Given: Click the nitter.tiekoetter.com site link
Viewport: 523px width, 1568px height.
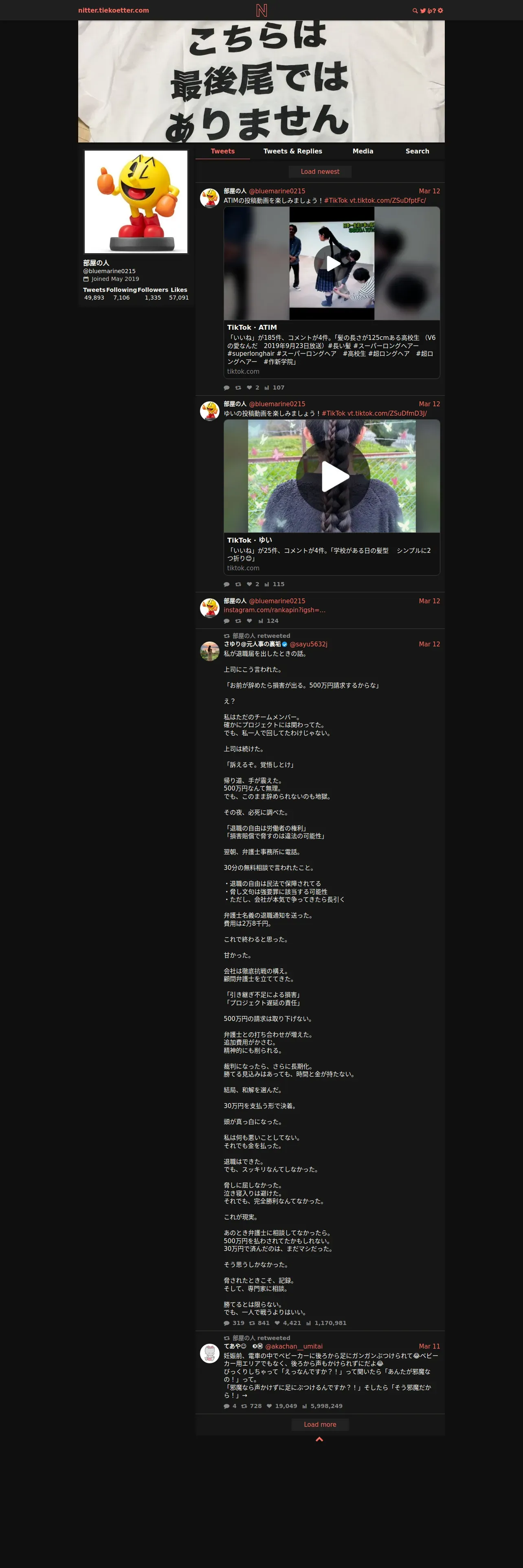Looking at the screenshot, I should coord(113,10).
